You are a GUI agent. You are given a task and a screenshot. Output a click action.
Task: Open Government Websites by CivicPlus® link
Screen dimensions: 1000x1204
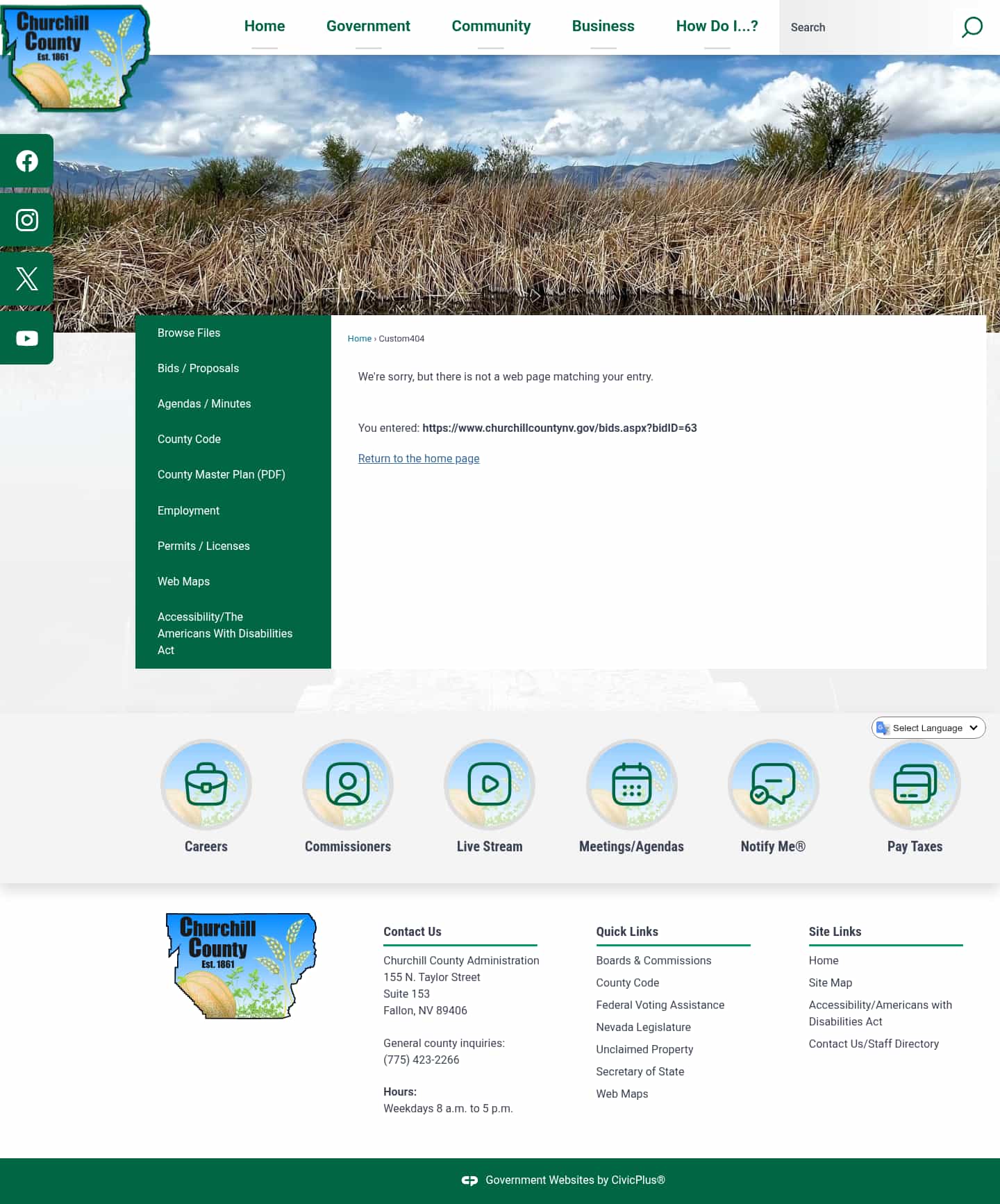pos(575,1180)
